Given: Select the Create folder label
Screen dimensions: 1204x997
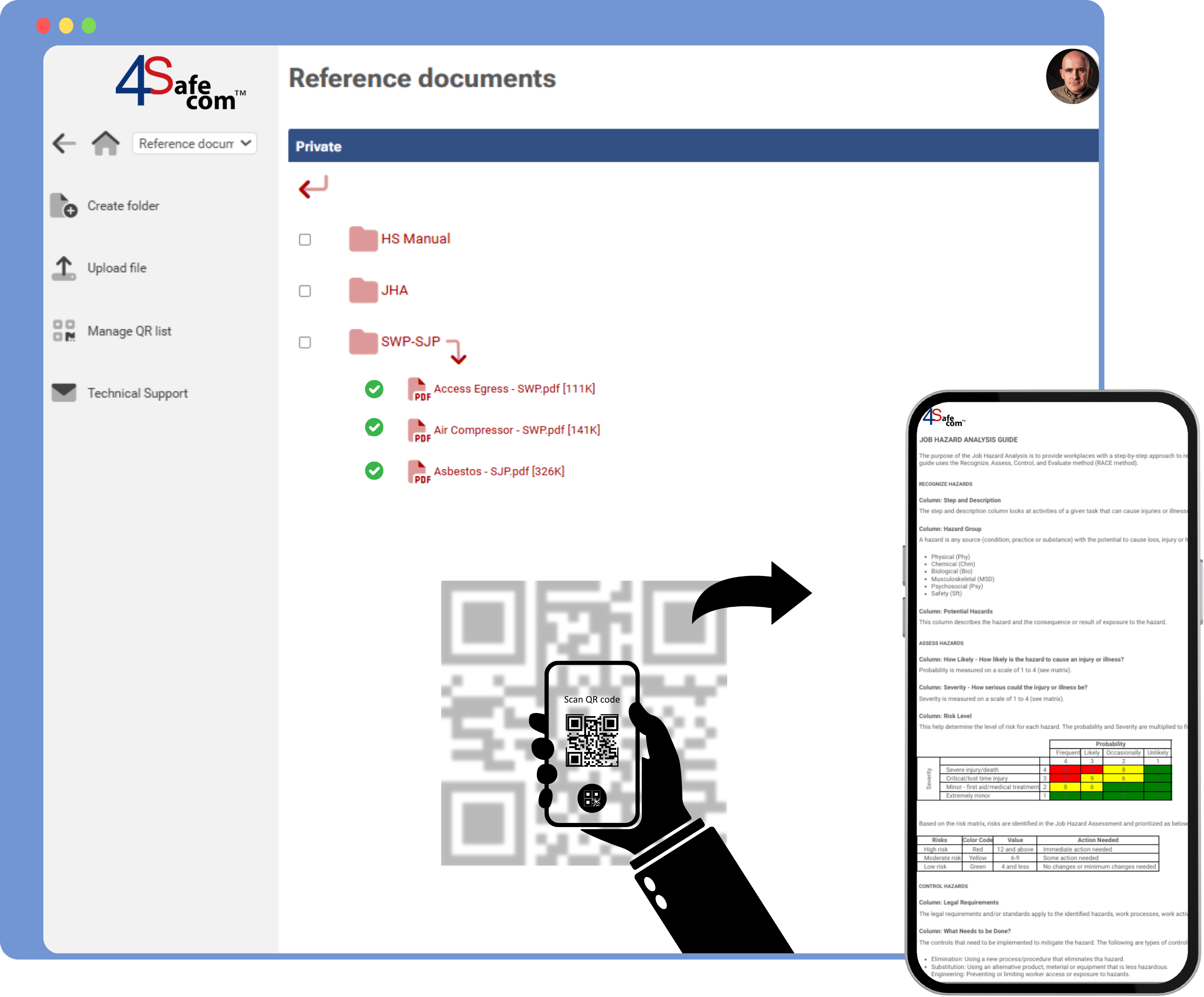Looking at the screenshot, I should coord(123,206).
